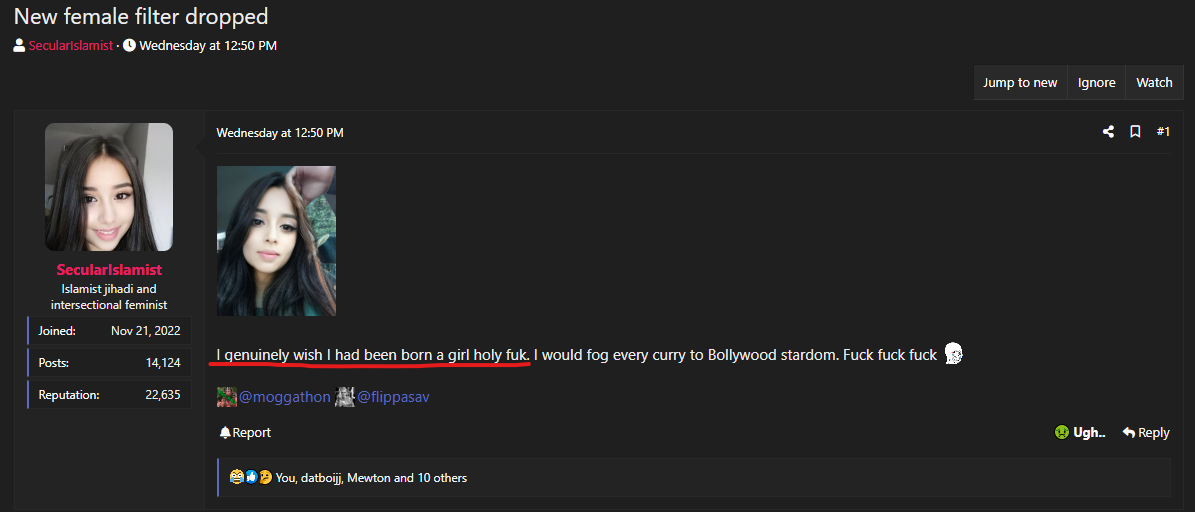Toggle Watch on this thread
The height and width of the screenshot is (512, 1195).
[x=1154, y=83]
